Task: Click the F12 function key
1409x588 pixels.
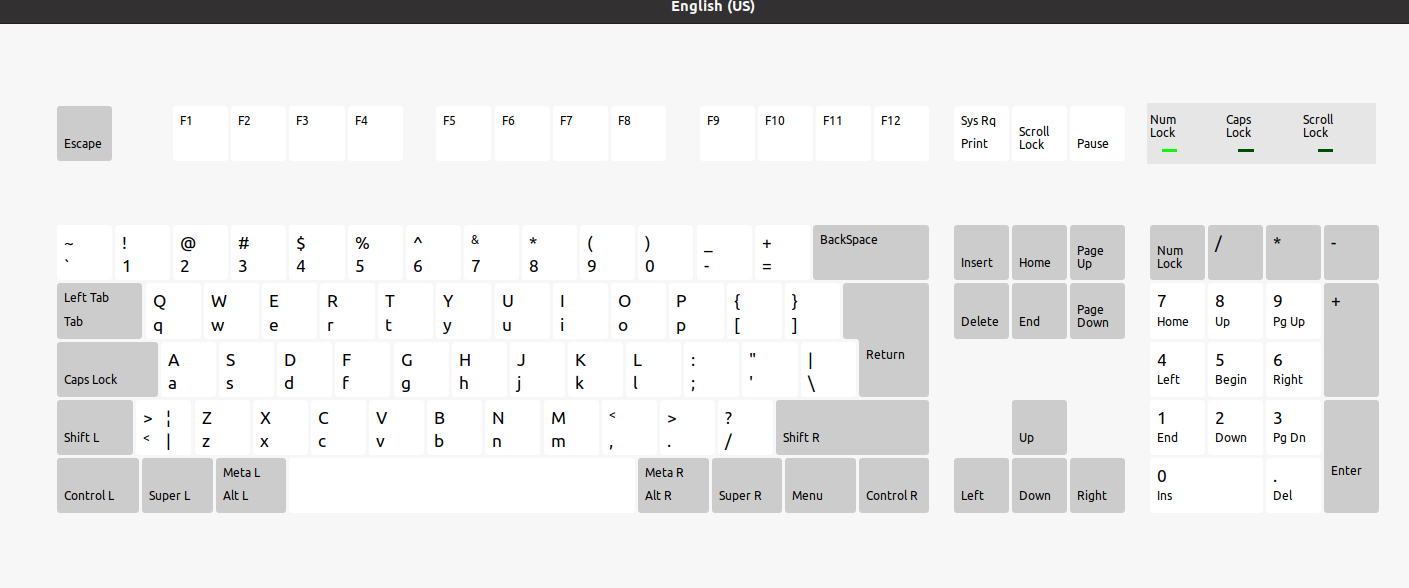Action: (x=901, y=133)
